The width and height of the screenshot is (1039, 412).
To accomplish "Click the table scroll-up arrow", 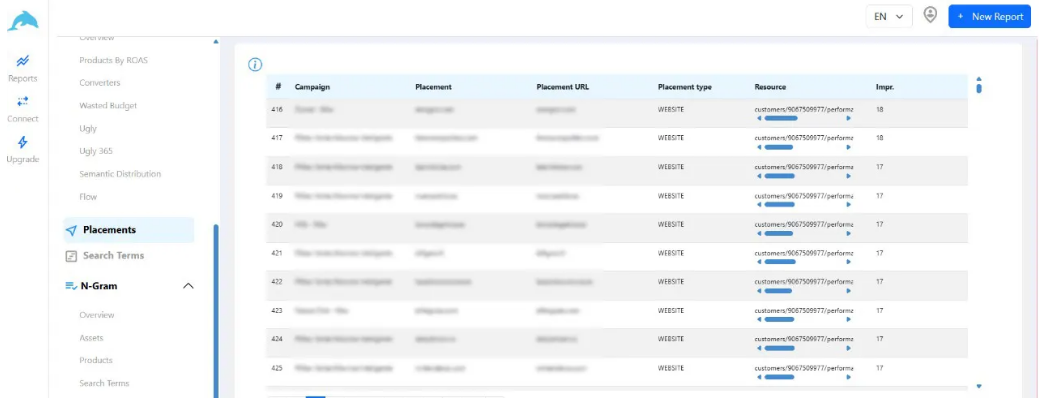I will (979, 77).
